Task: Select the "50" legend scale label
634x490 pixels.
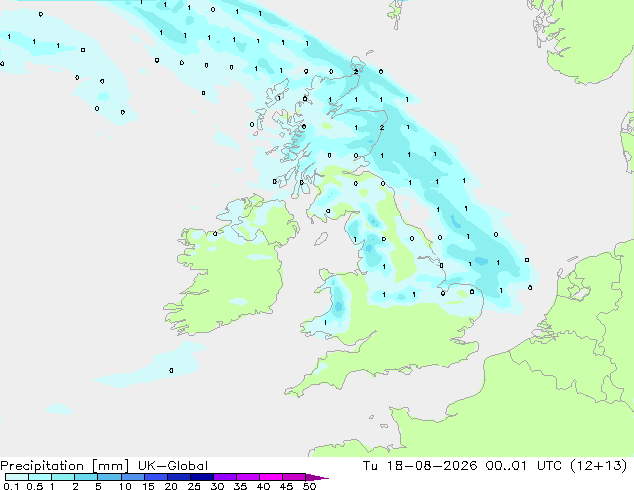Action: 309,486
